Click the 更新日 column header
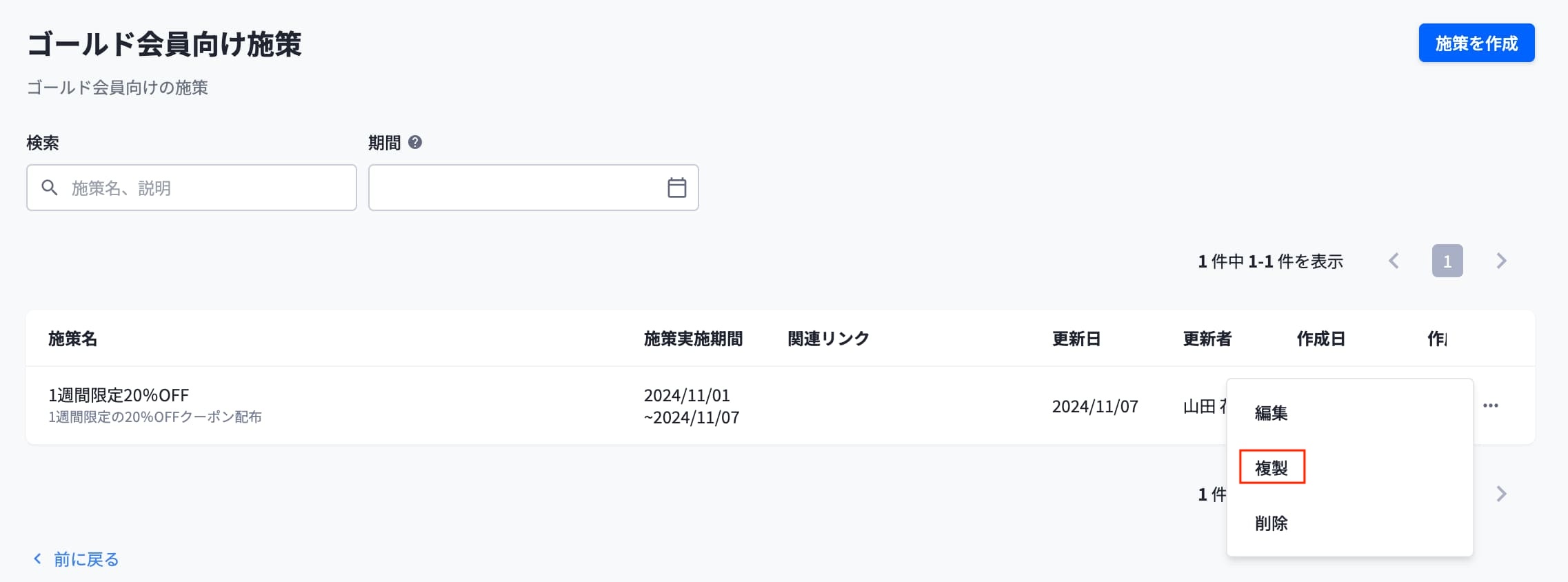Viewport: 1568px width, 582px height. click(1076, 339)
